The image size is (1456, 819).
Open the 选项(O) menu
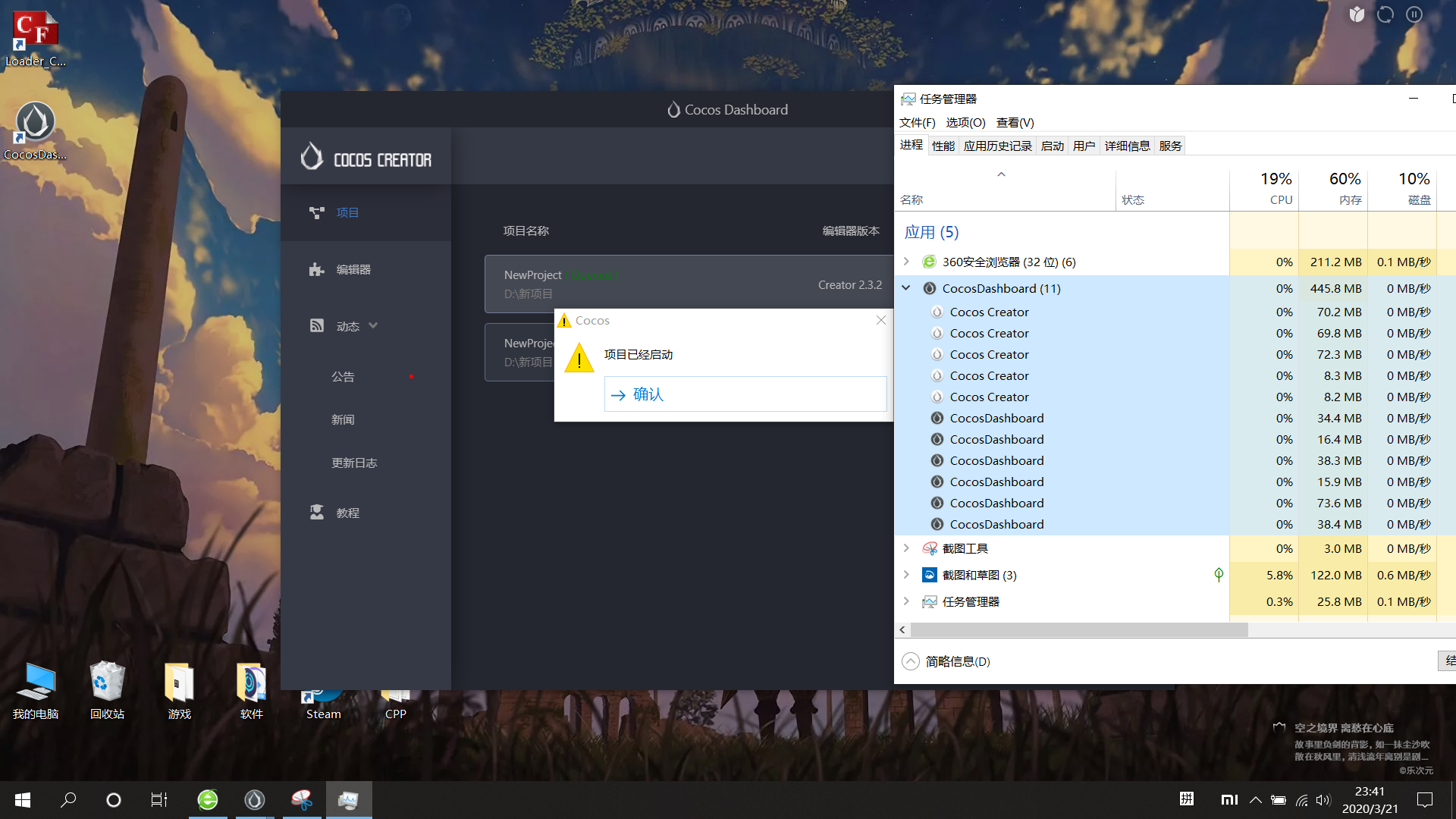coord(965,123)
